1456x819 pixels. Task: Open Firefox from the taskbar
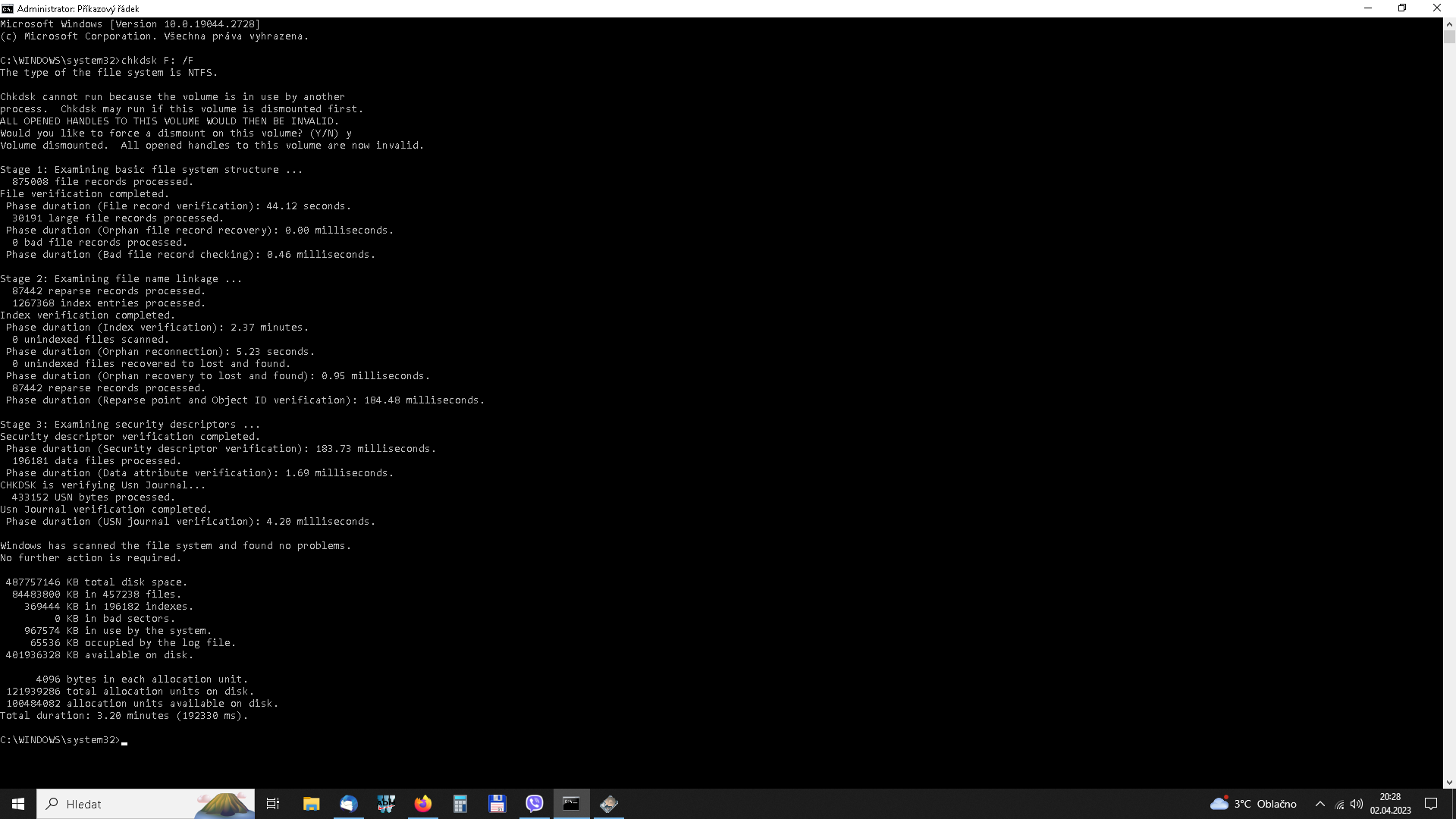click(422, 804)
